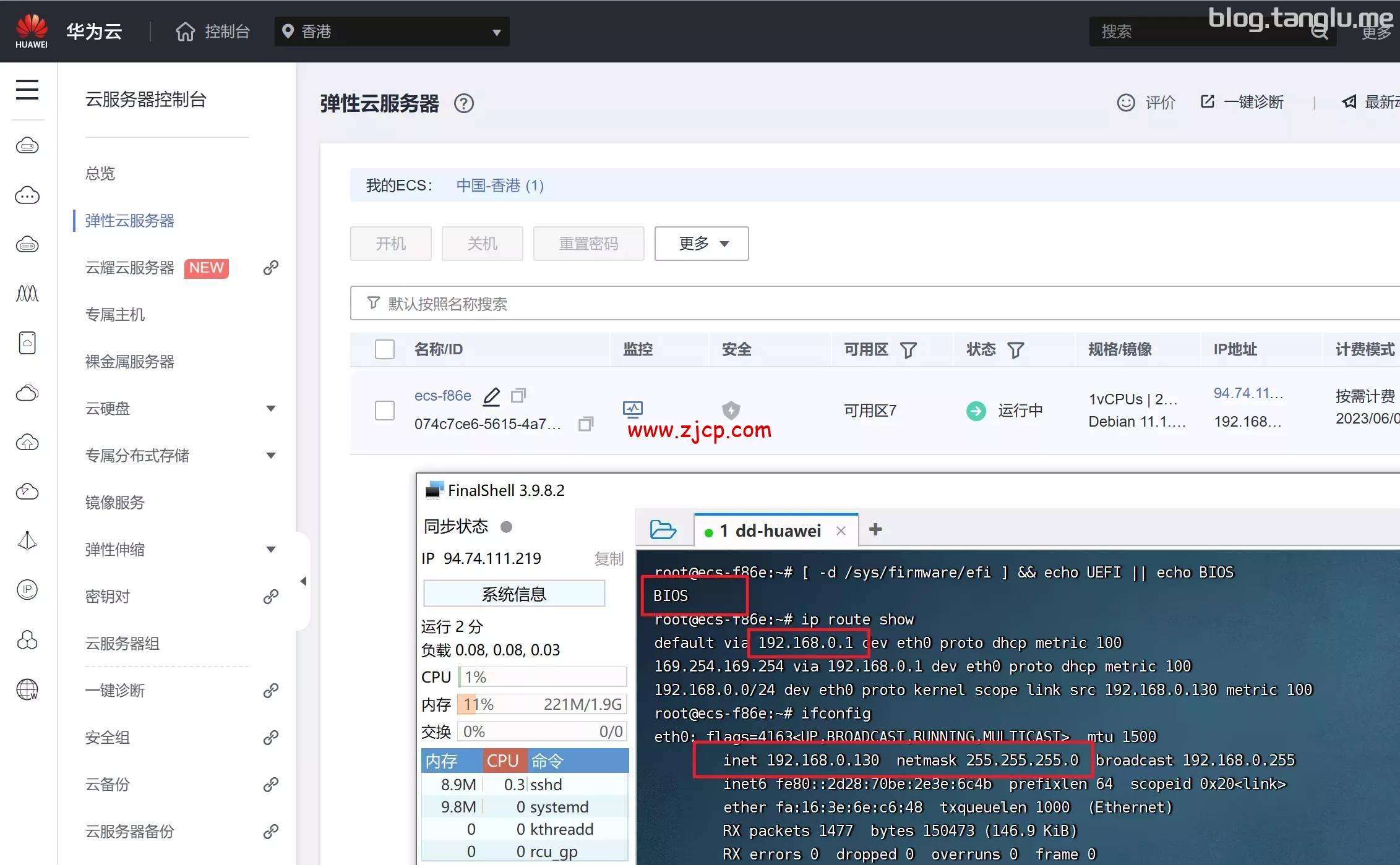Click the security shield icon for ecs-f86e
The height and width of the screenshot is (865, 1400).
click(731, 409)
